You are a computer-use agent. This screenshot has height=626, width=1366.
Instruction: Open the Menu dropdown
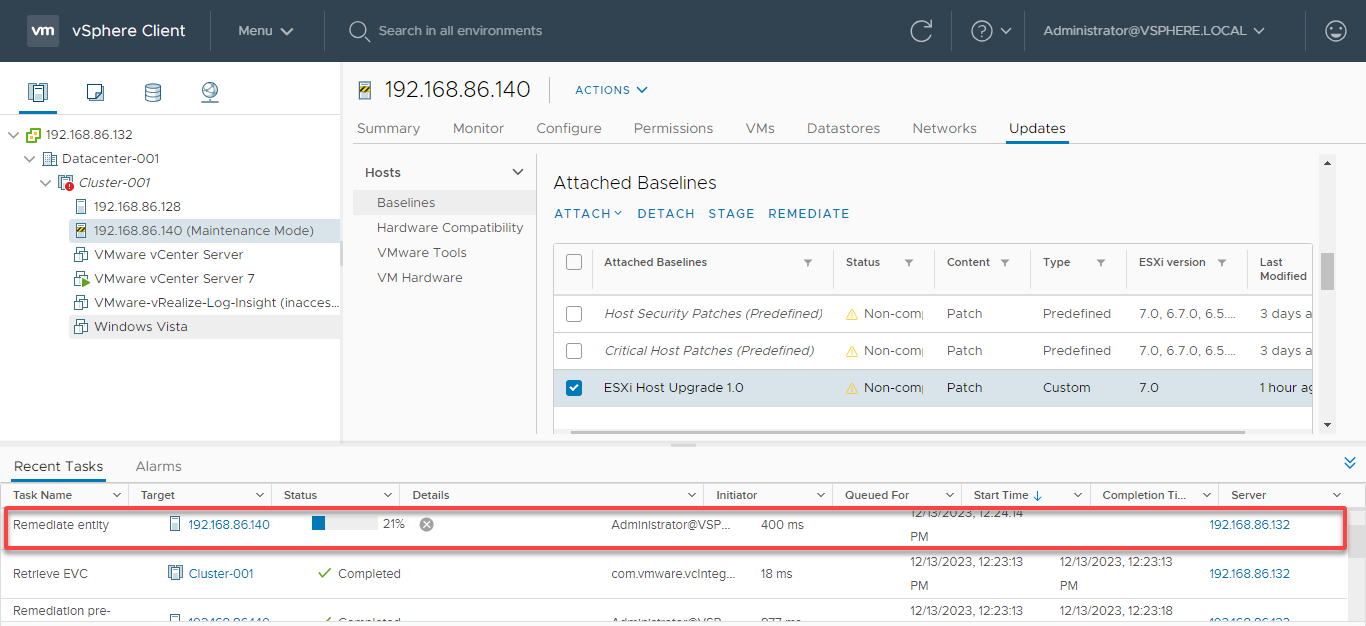point(266,31)
